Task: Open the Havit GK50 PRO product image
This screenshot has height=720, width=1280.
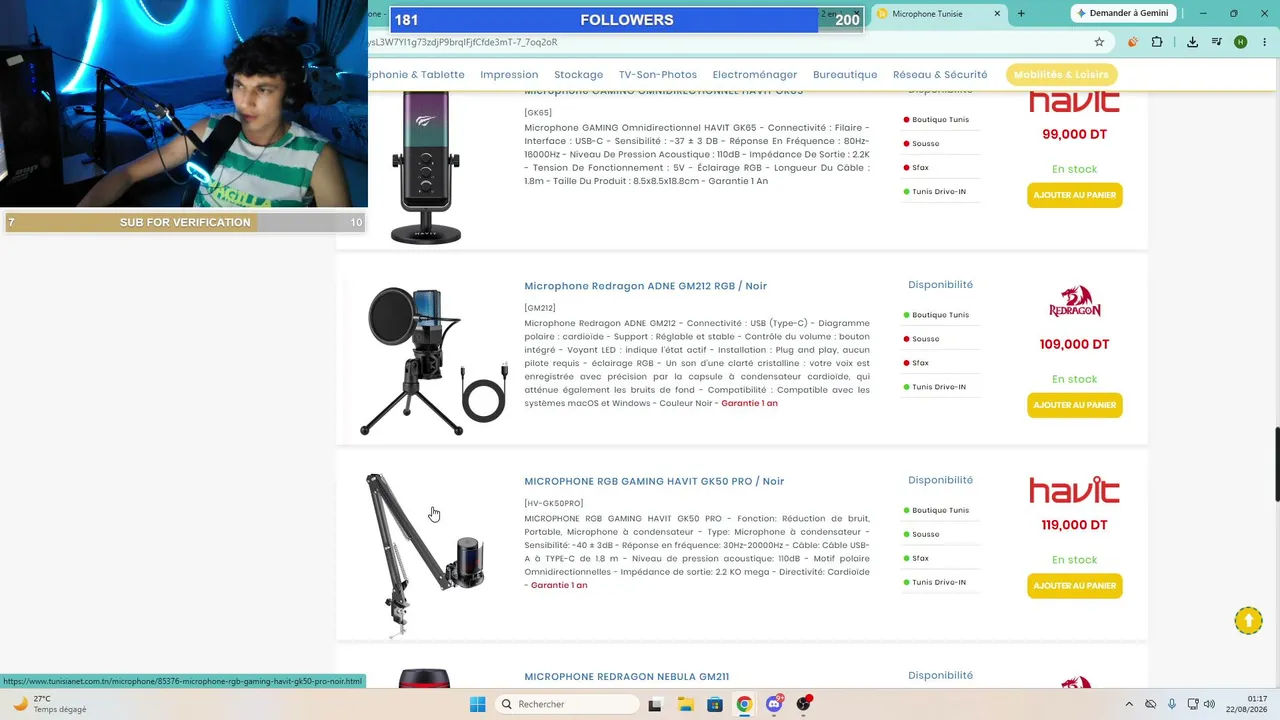Action: point(424,554)
